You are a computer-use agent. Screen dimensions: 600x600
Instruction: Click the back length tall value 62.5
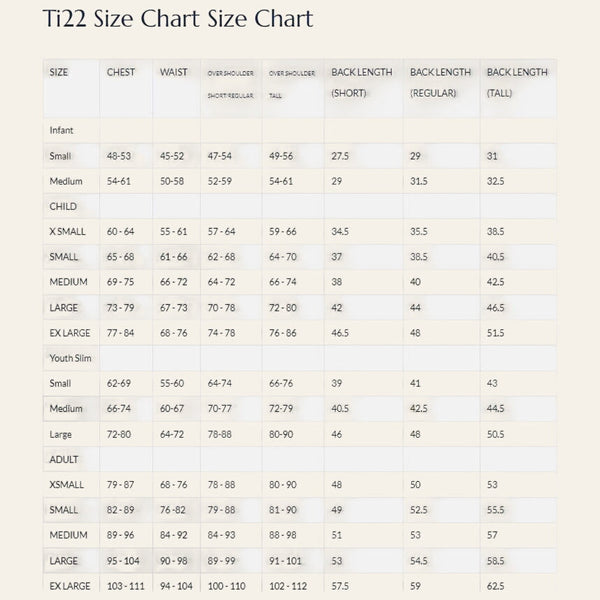pyautogui.click(x=496, y=586)
